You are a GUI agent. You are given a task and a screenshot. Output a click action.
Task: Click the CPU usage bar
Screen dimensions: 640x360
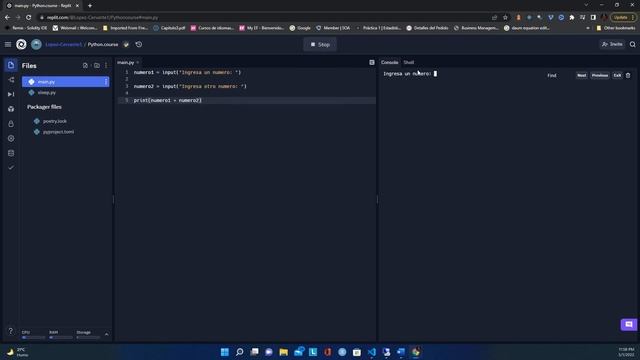[x=33, y=338]
